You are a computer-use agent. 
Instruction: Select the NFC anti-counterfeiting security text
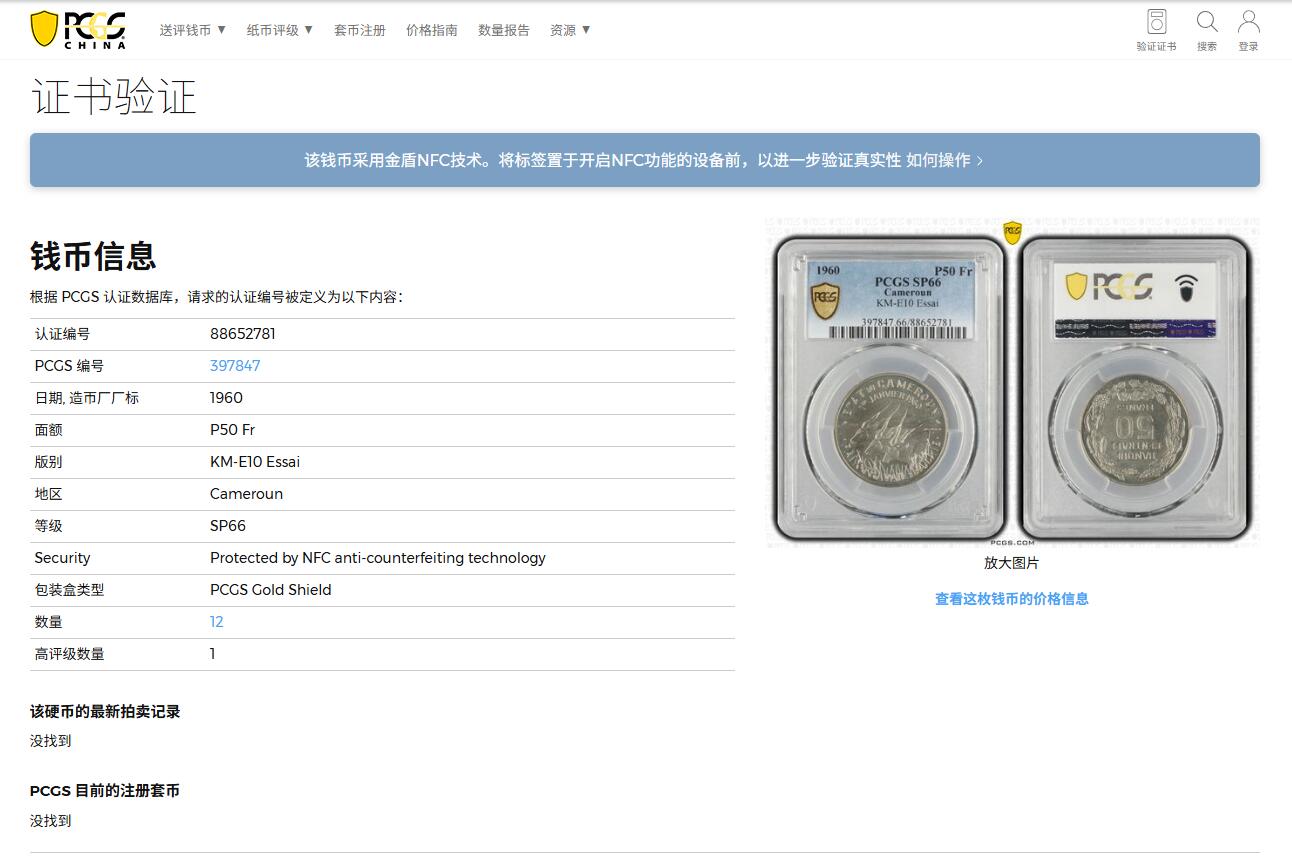(x=378, y=558)
